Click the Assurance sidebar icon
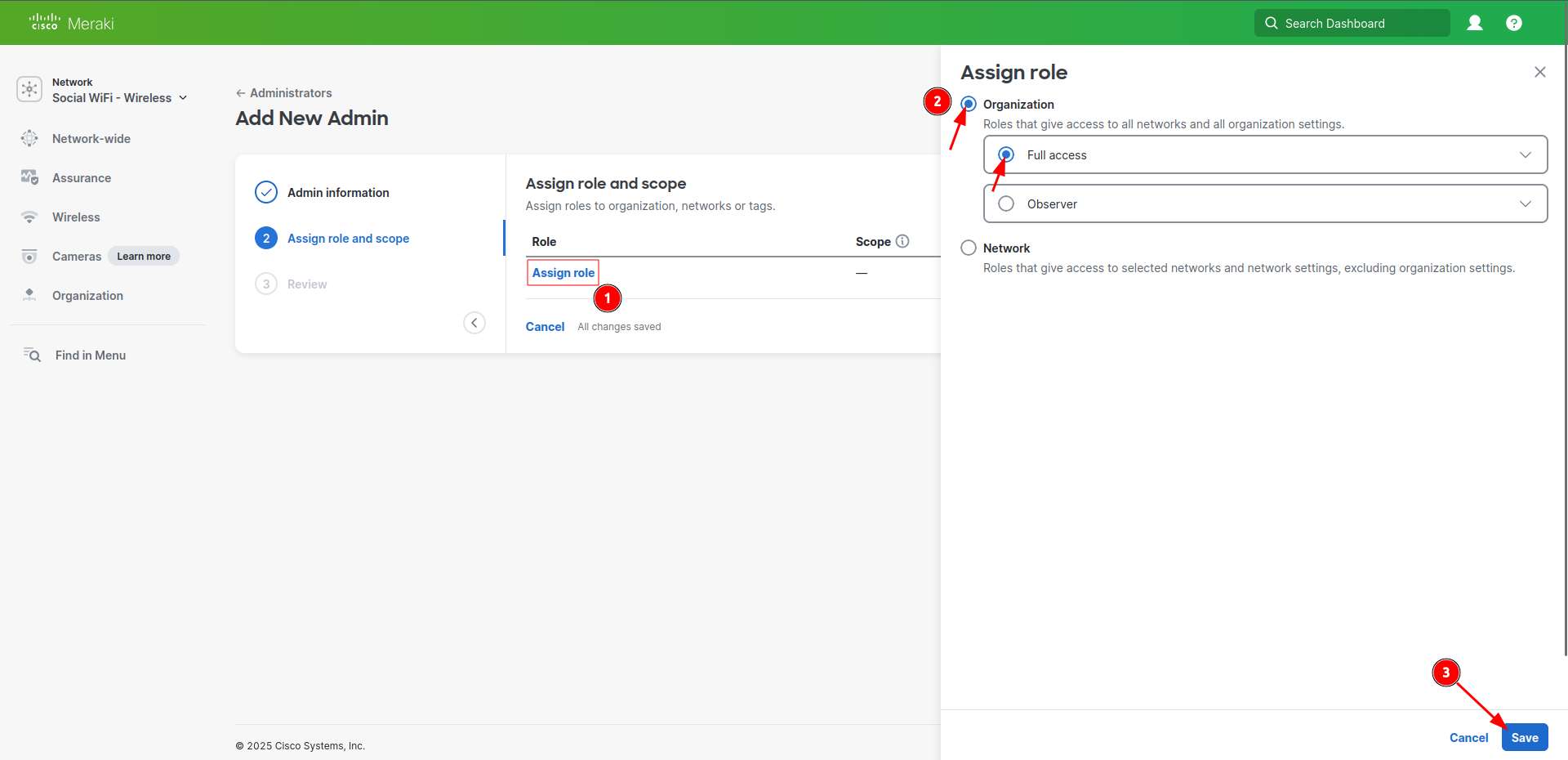Screen dimensions: 1568x760 29,178
